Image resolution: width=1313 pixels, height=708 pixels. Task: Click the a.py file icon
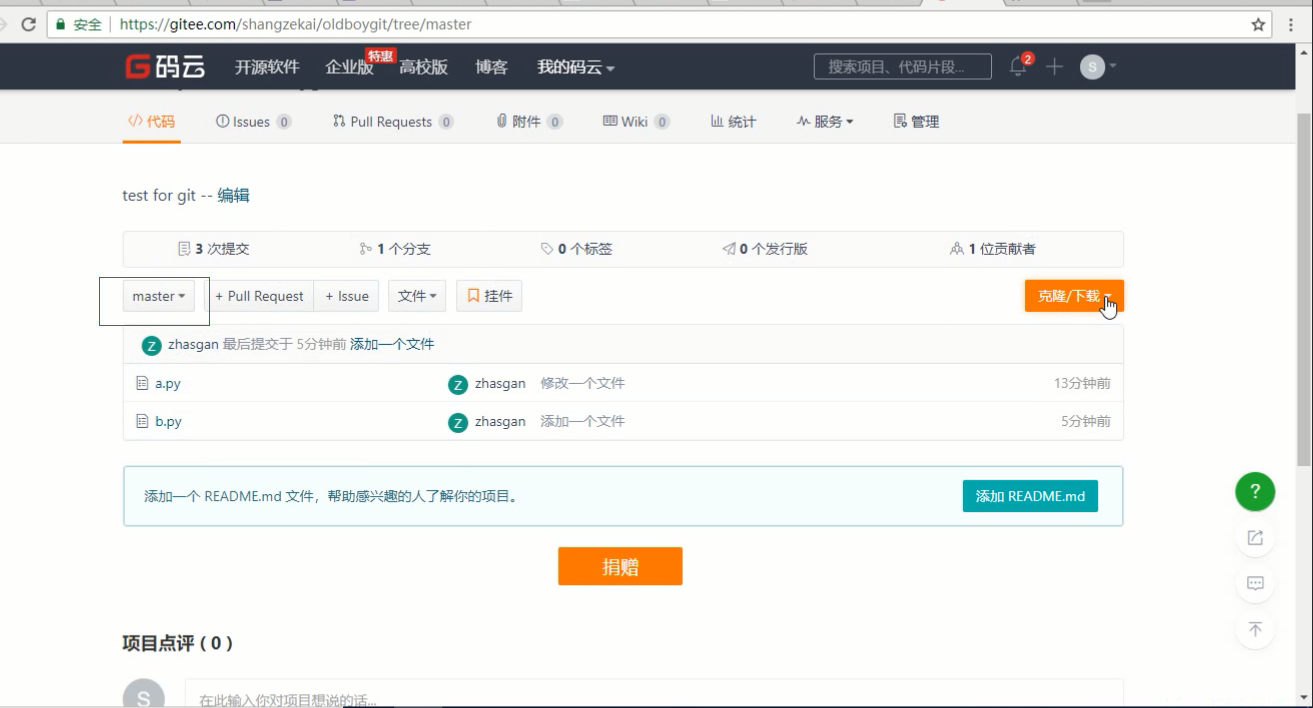pos(142,383)
